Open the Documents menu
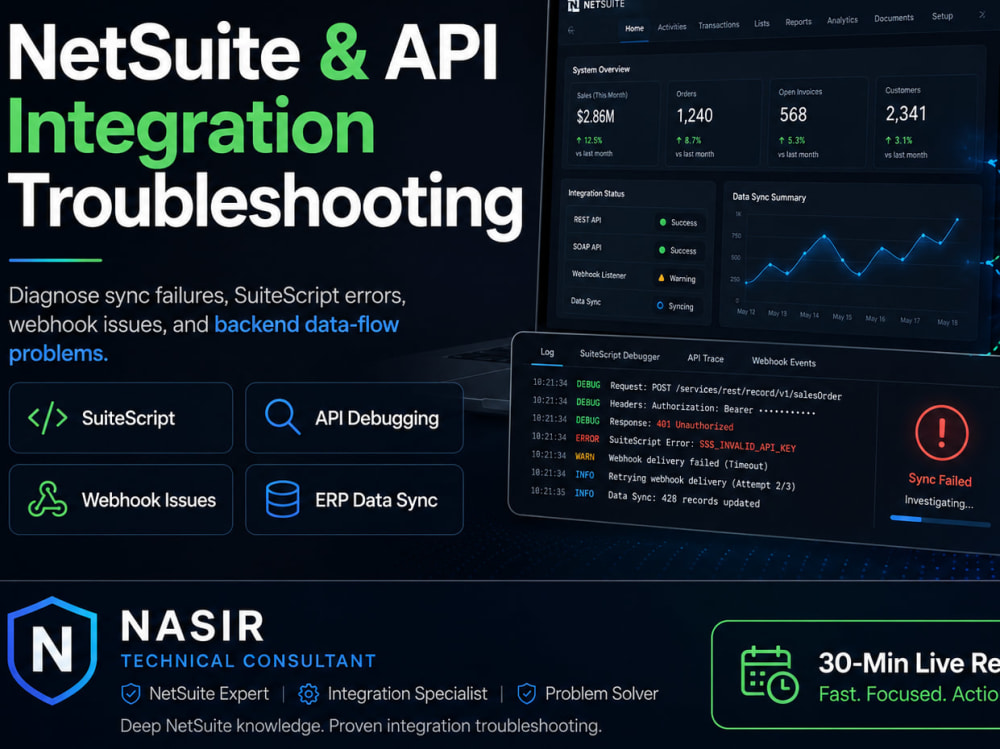This screenshot has height=749, width=1000. tap(894, 18)
